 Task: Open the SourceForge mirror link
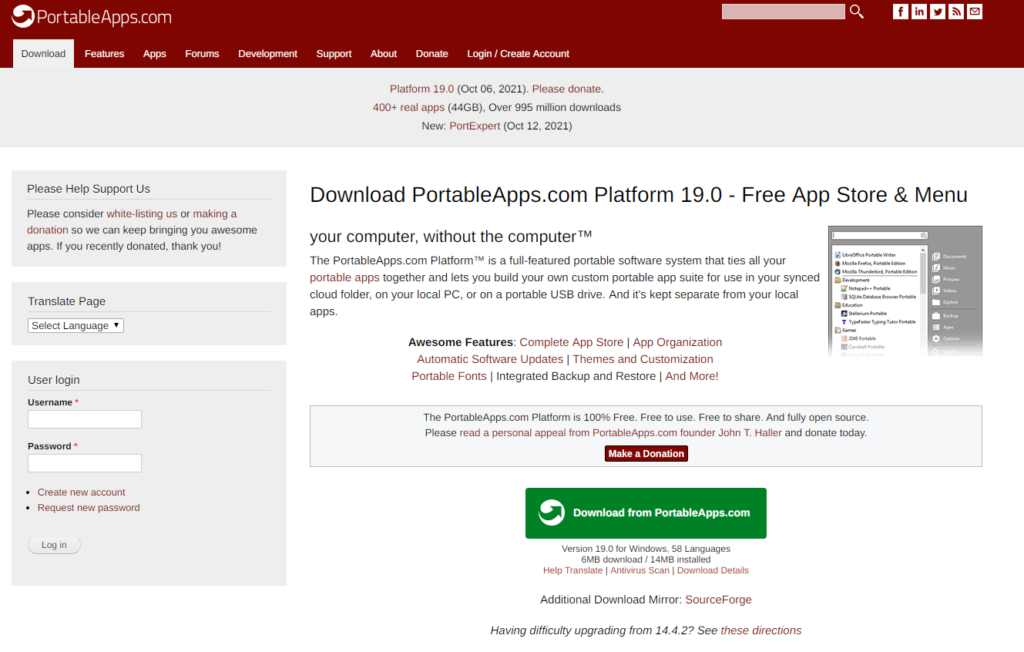point(718,600)
